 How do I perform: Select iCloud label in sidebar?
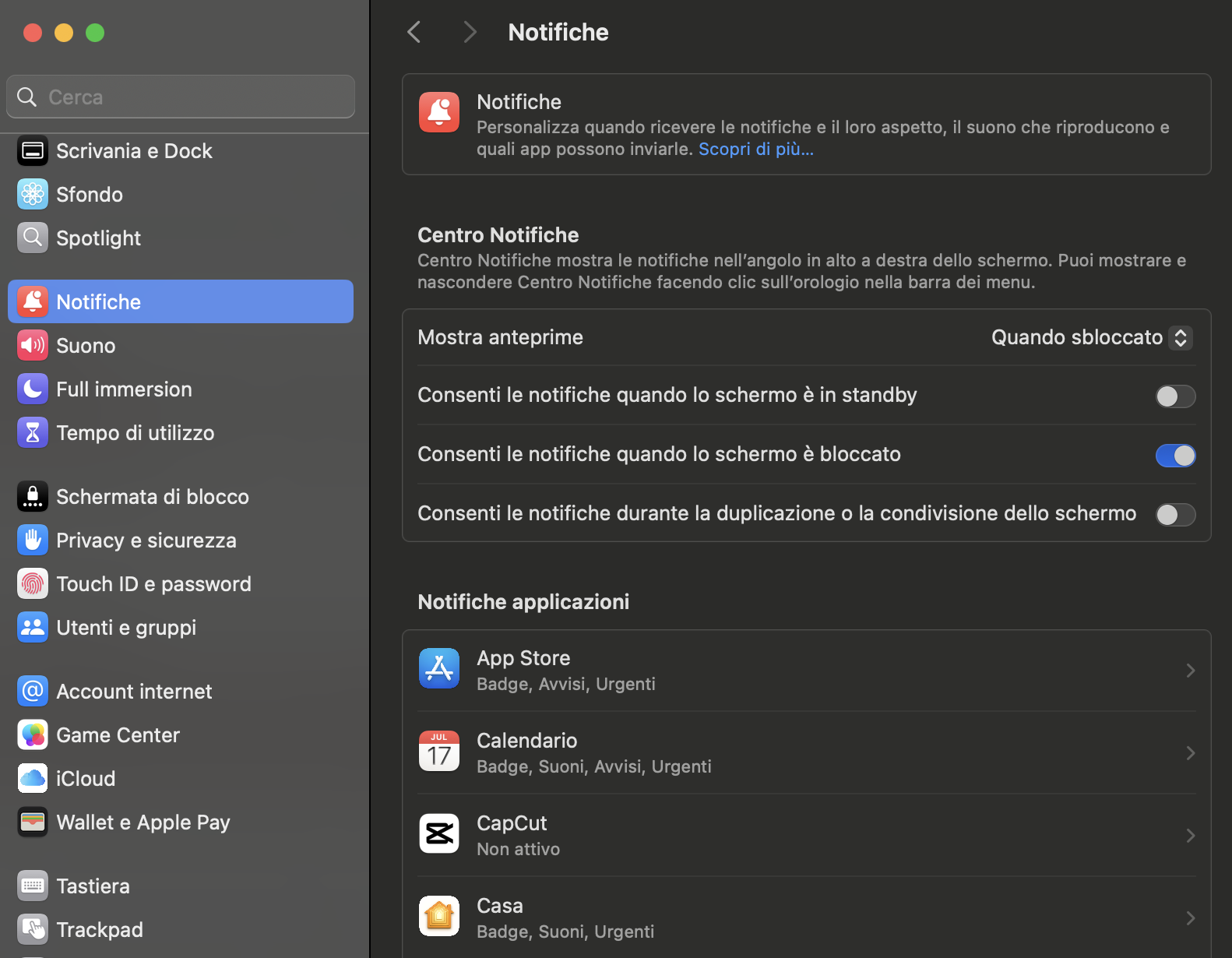[86, 779]
